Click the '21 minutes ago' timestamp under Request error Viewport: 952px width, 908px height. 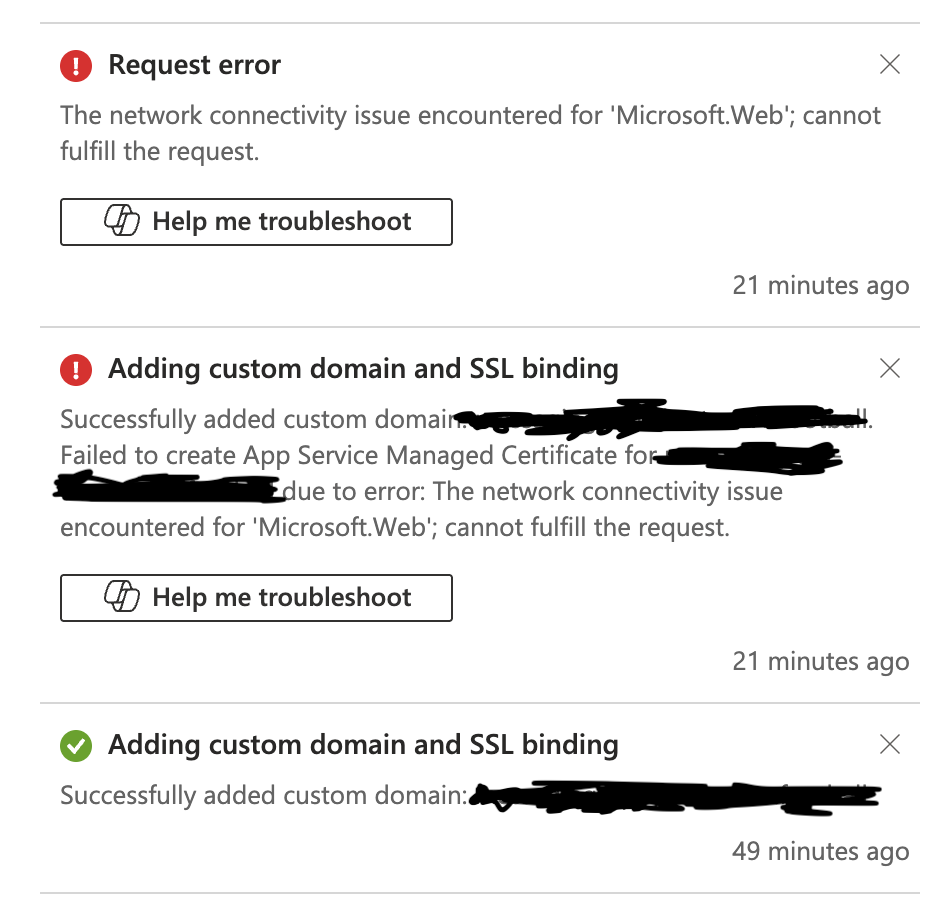coord(821,285)
